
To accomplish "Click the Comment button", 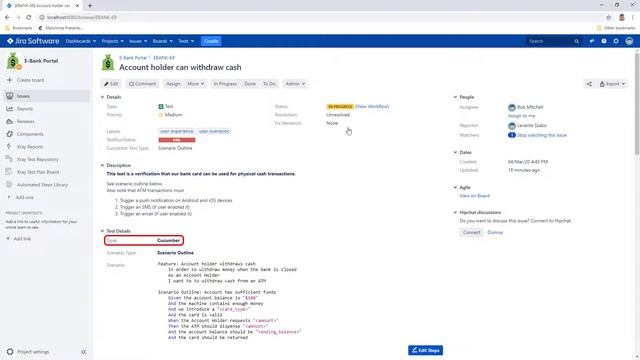I will (x=142, y=84).
